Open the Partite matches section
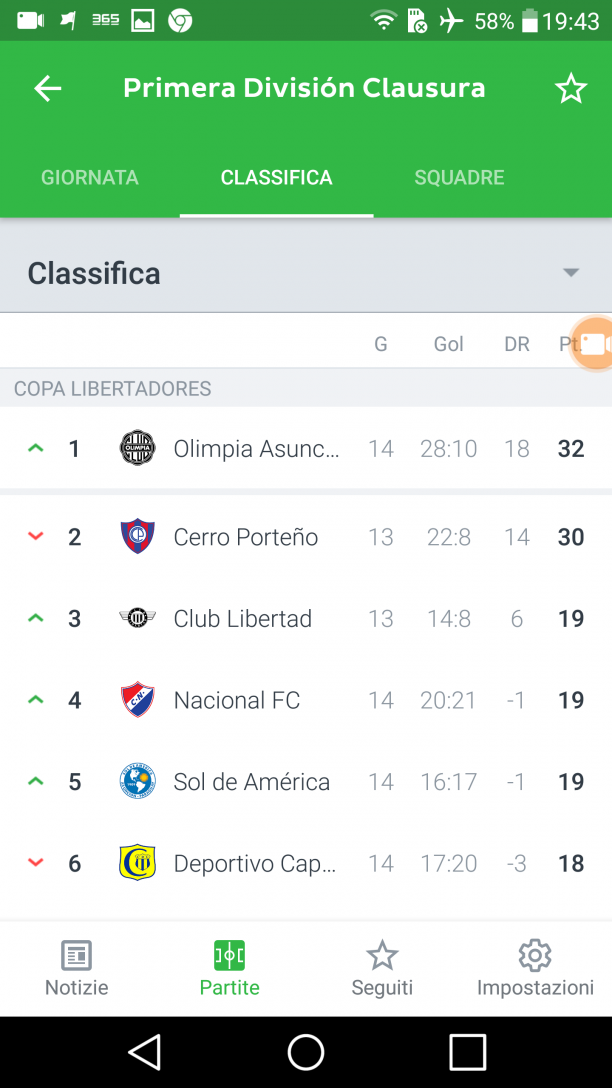The image size is (612, 1088). 230,969
